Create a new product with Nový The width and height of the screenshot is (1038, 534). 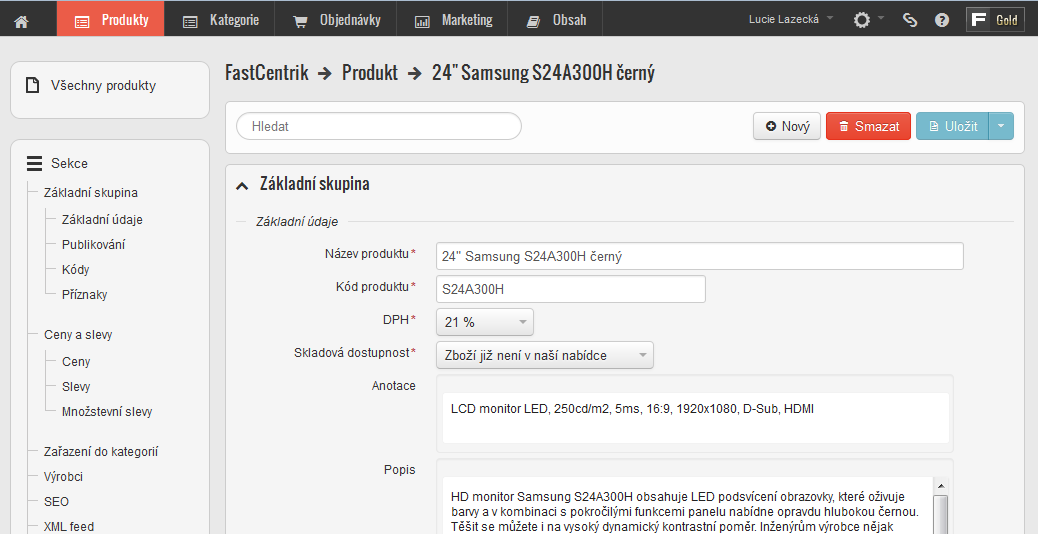point(787,126)
